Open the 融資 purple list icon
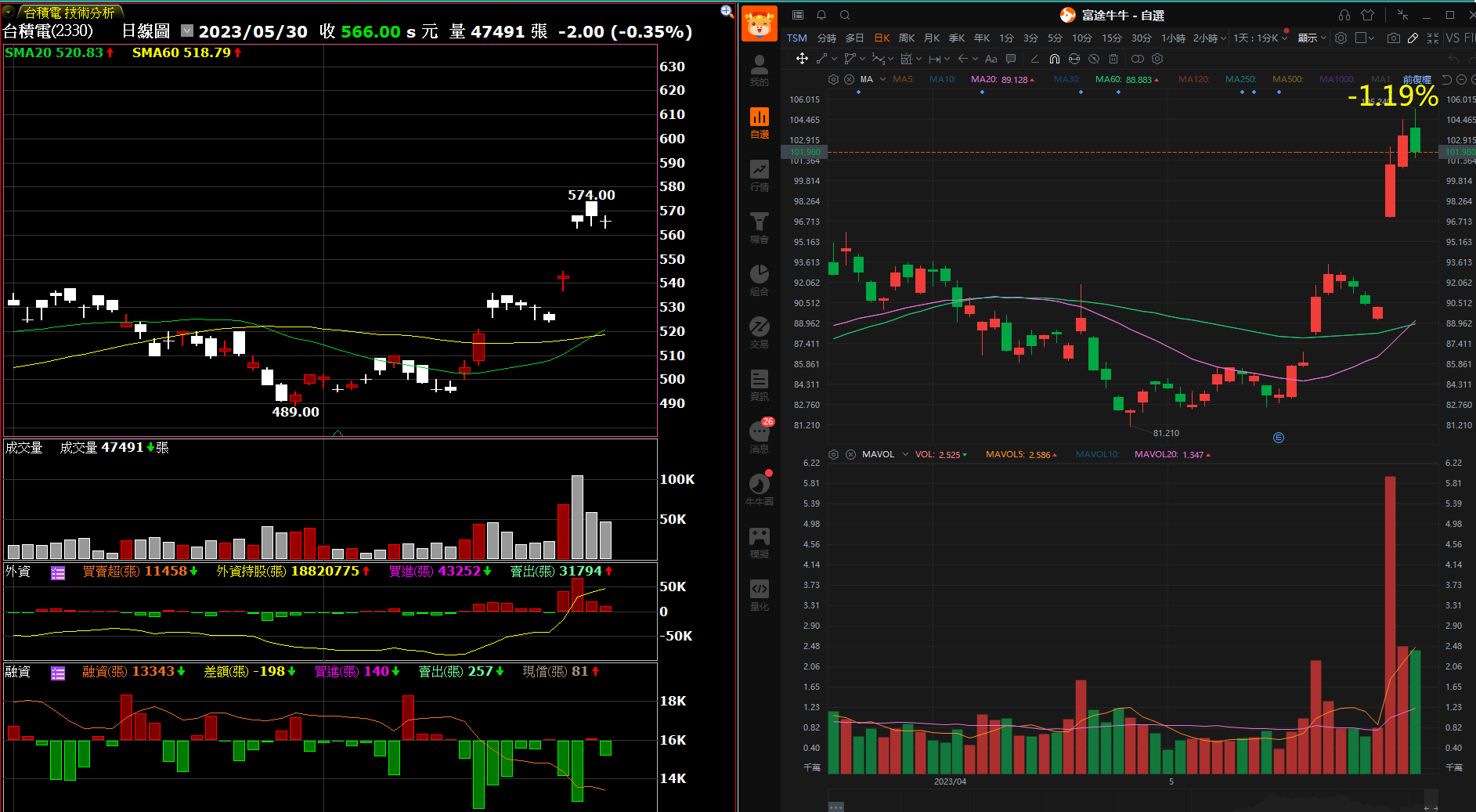The height and width of the screenshot is (812, 1476). 58,673
